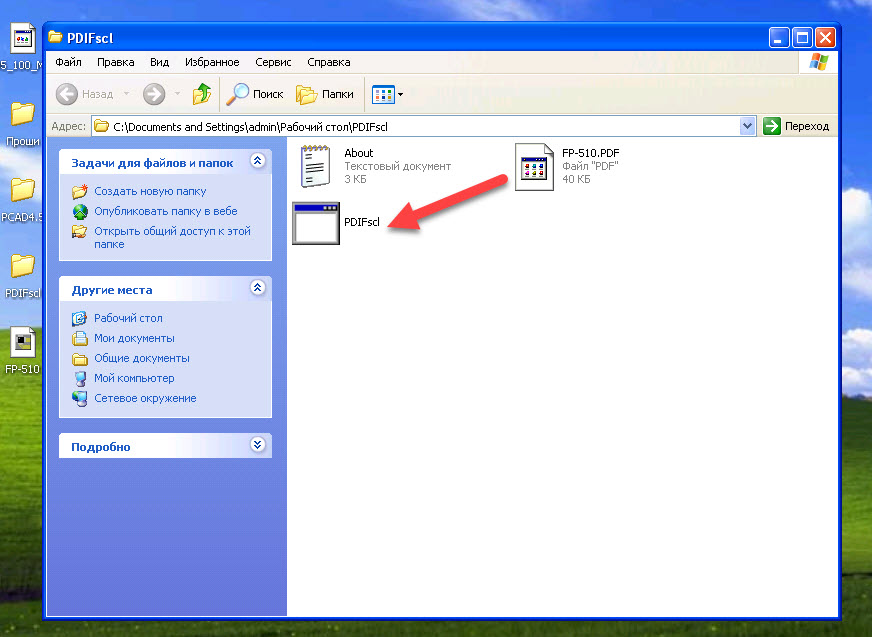Open Forward button history dropdown arrow

[177, 93]
